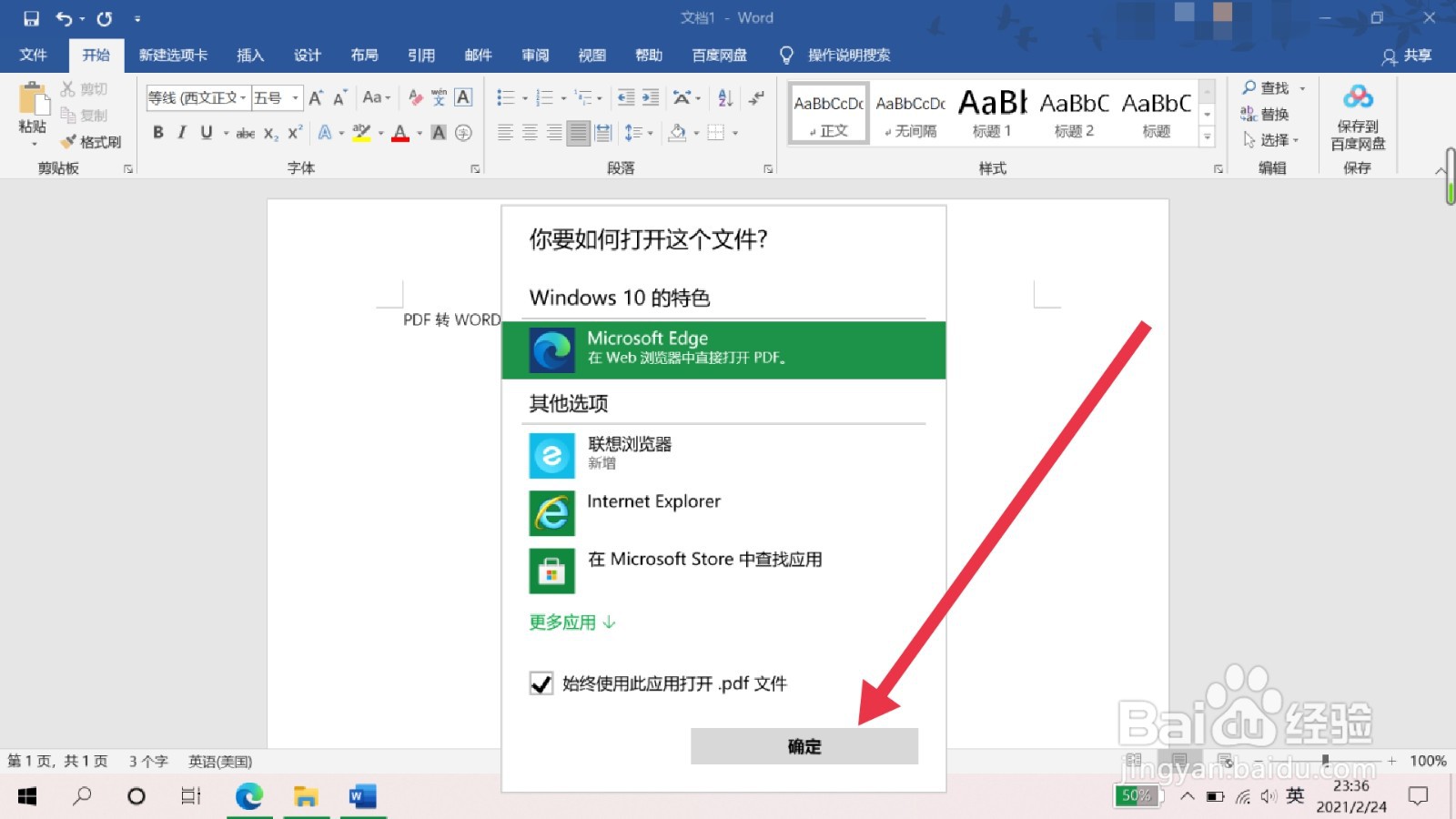
Task: Click the text highlight color button
Action: click(x=361, y=133)
